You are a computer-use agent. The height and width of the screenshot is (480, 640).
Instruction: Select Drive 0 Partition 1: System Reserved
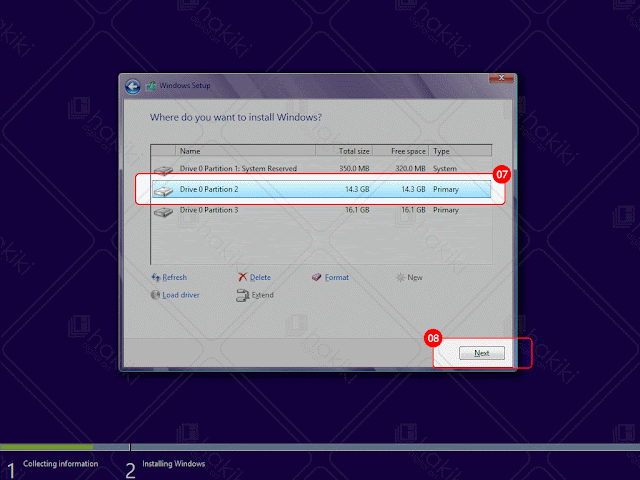321,169
